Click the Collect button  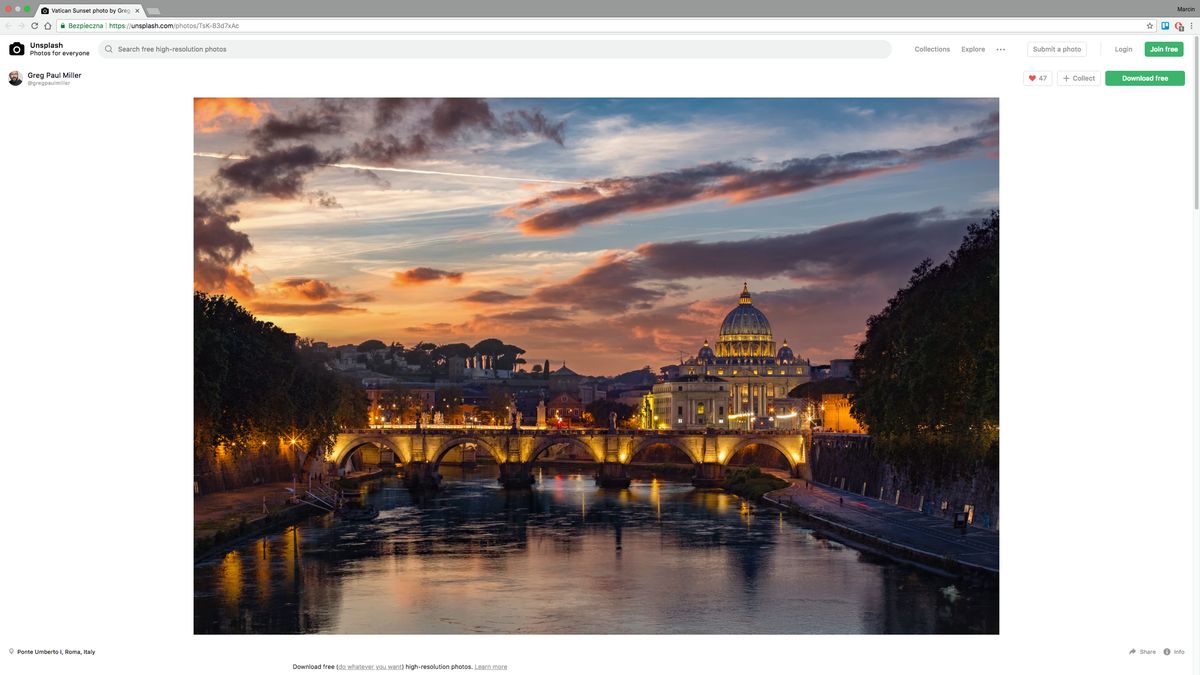[x=1079, y=78]
